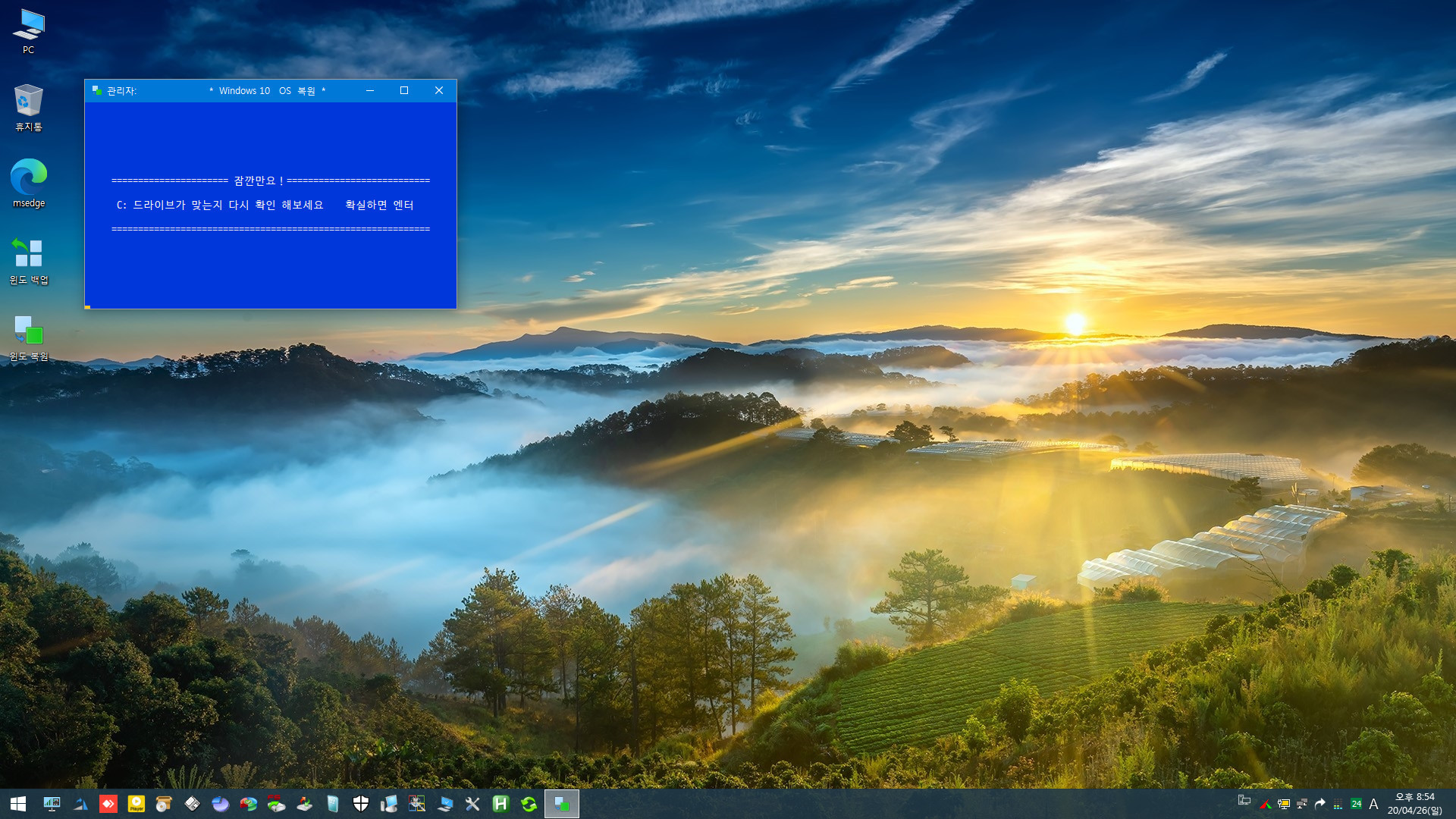Click the red-green triangle tray icon
Viewport: 1456px width, 819px height.
(1265, 804)
